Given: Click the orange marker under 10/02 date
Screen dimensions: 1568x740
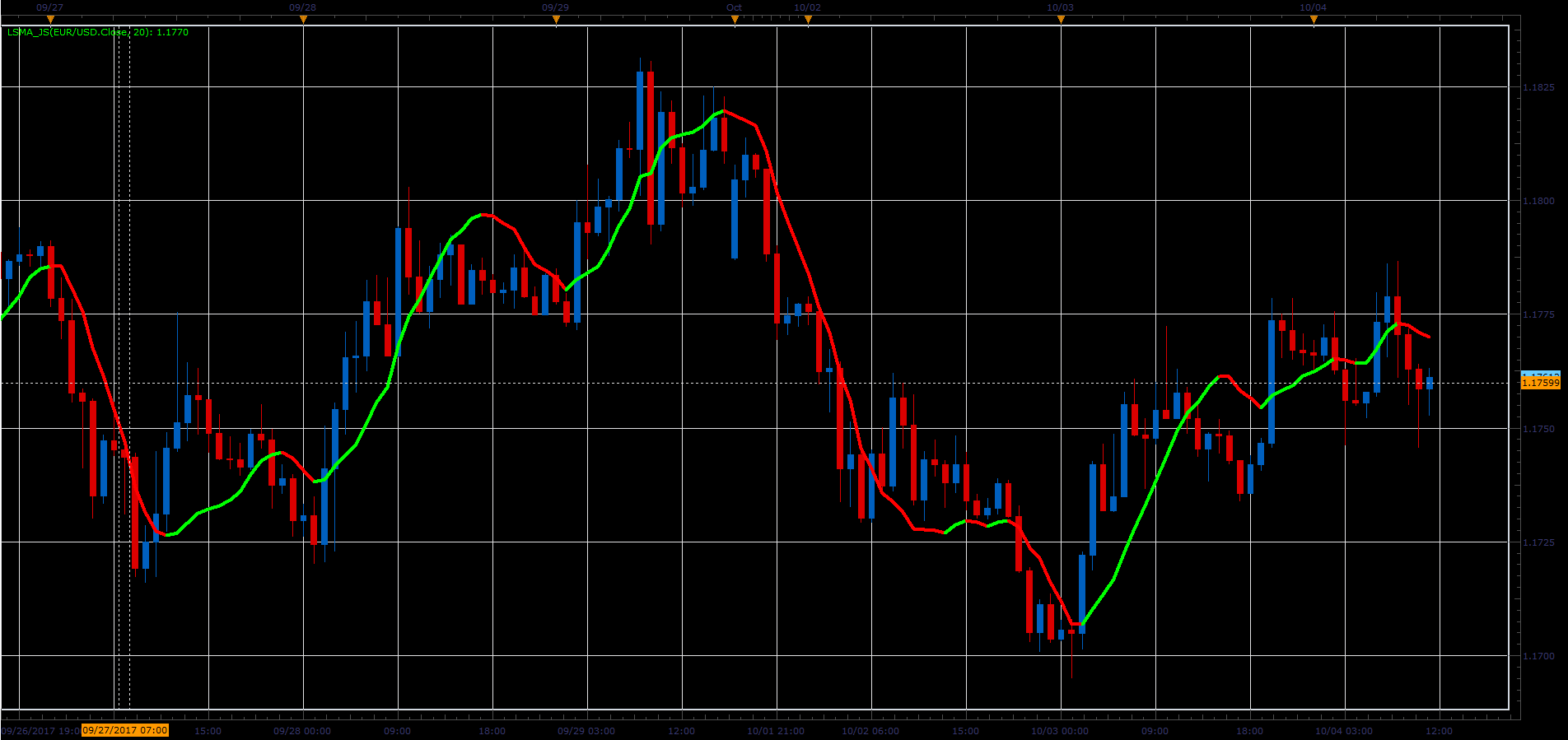Looking at the screenshot, I should [808, 19].
